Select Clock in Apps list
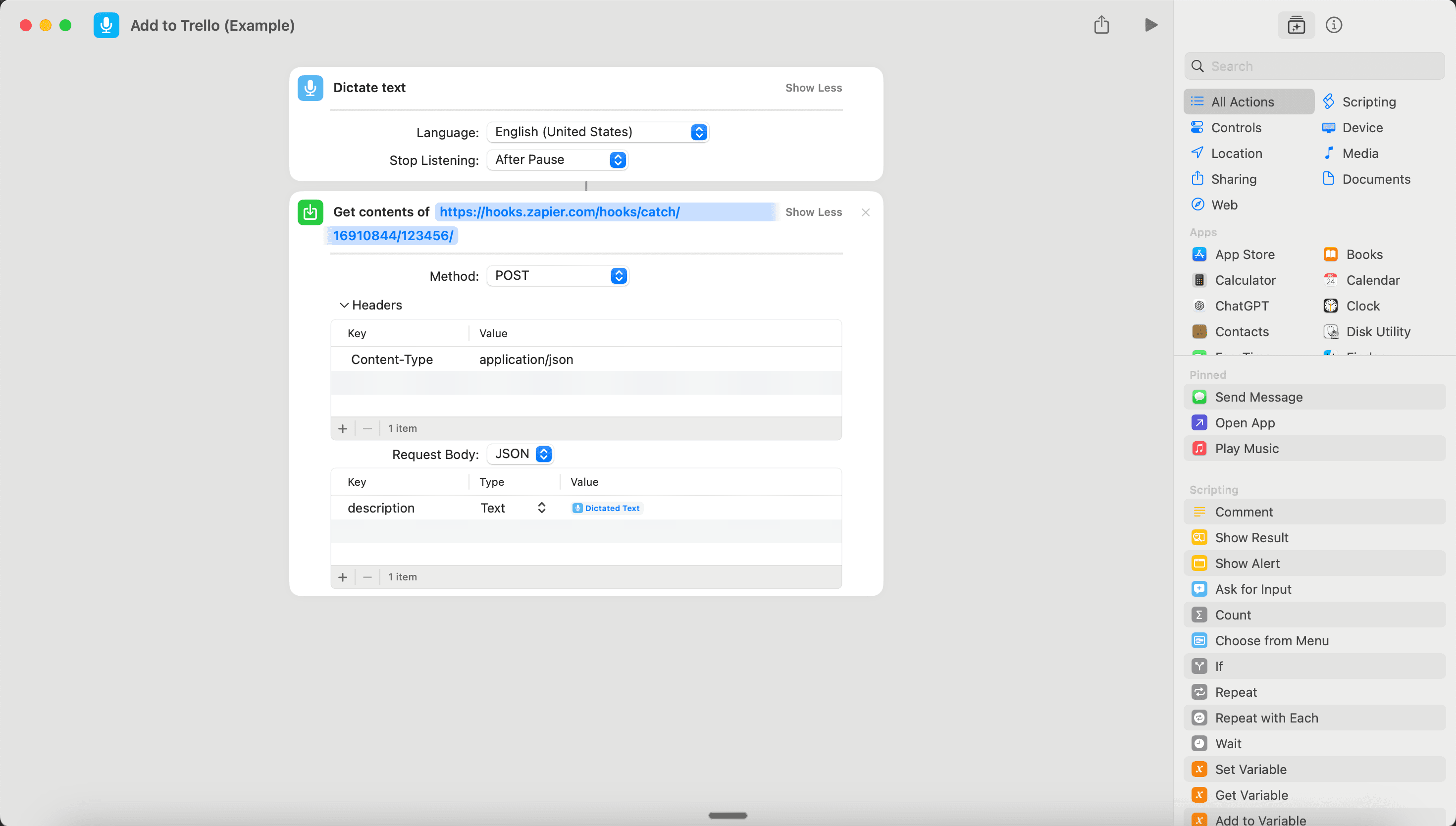Screen dimensions: 1456x826 tap(1352, 306)
